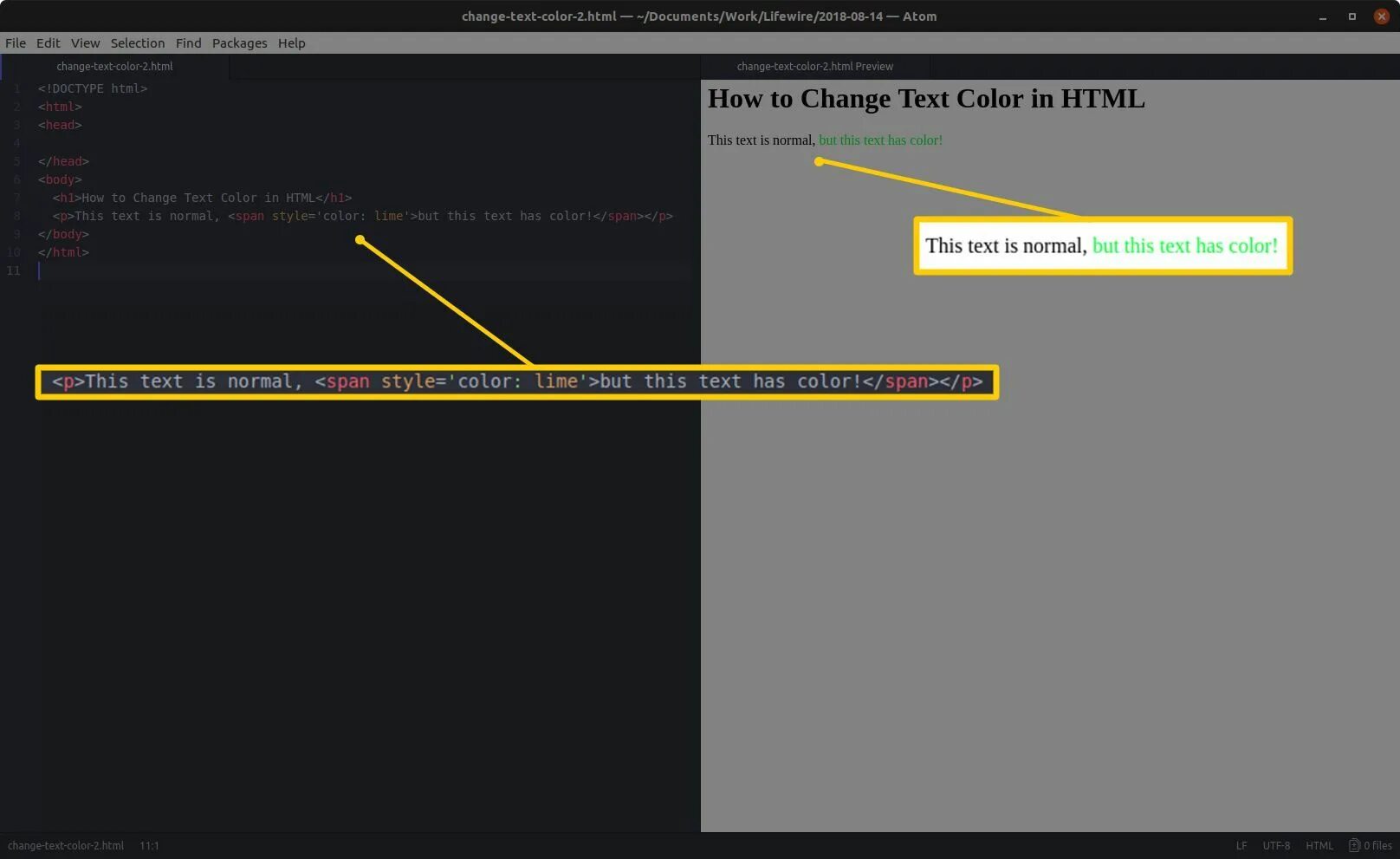Click the closing </body> tag on line 9
Screen dimensions: 1400x859
[62, 234]
